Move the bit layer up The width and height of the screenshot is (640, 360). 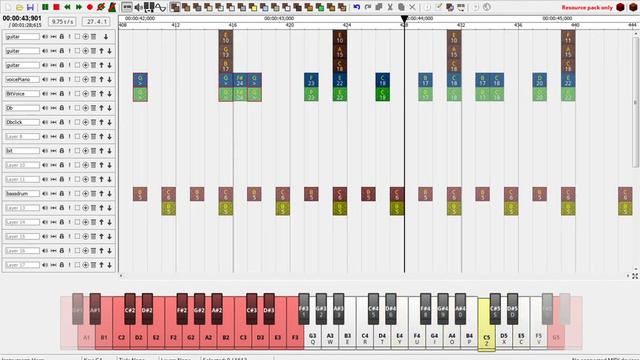click(x=101, y=151)
